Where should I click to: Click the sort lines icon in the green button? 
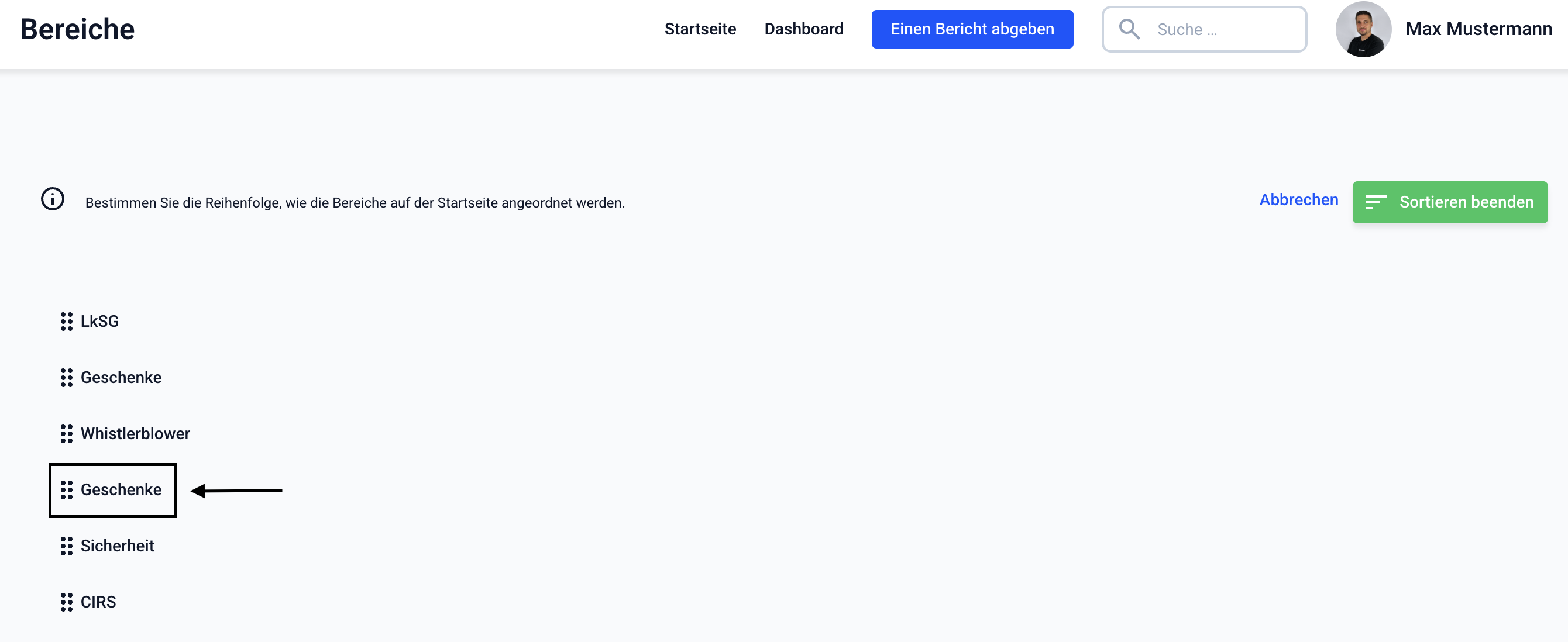[1375, 202]
